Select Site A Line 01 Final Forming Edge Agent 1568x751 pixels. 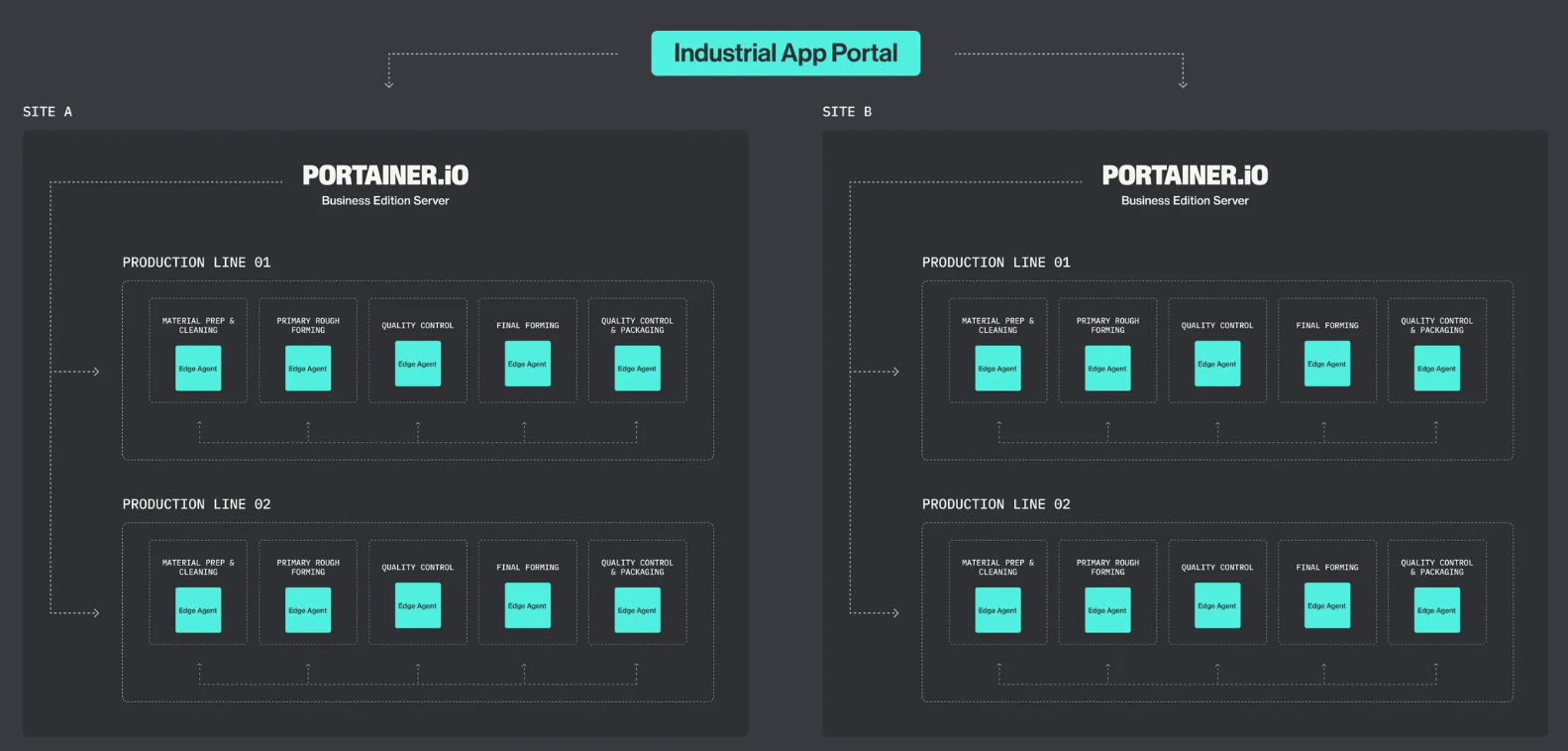coord(528,364)
